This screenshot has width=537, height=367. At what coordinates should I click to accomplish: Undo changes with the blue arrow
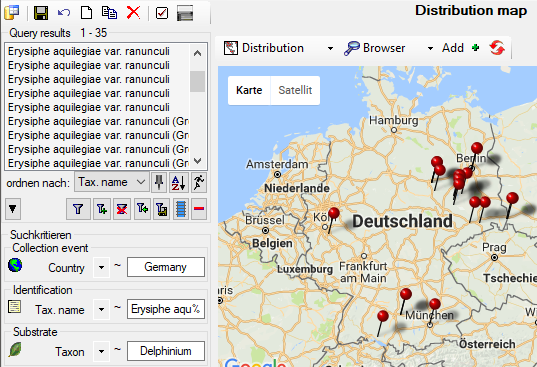[x=64, y=13]
